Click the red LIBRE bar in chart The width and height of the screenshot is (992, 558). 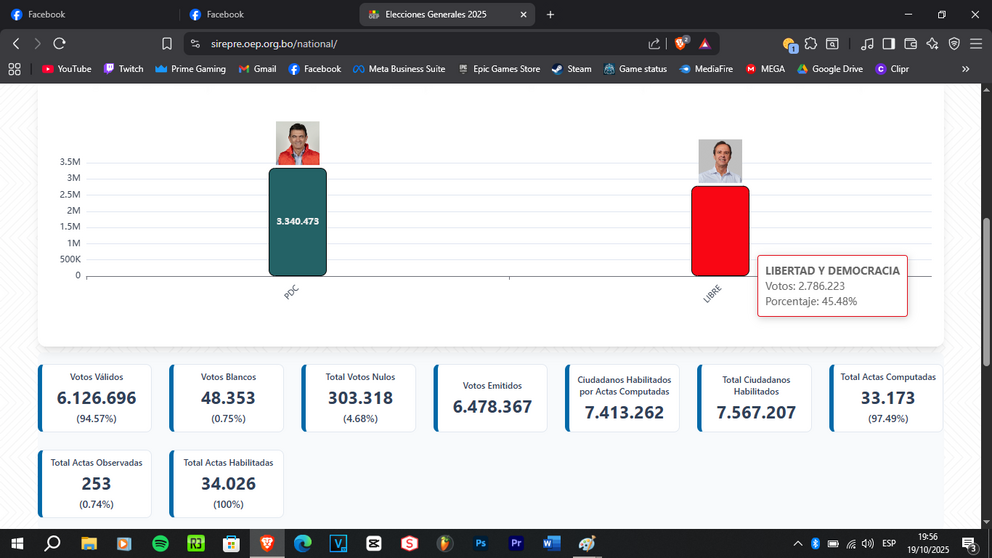pyautogui.click(x=720, y=231)
